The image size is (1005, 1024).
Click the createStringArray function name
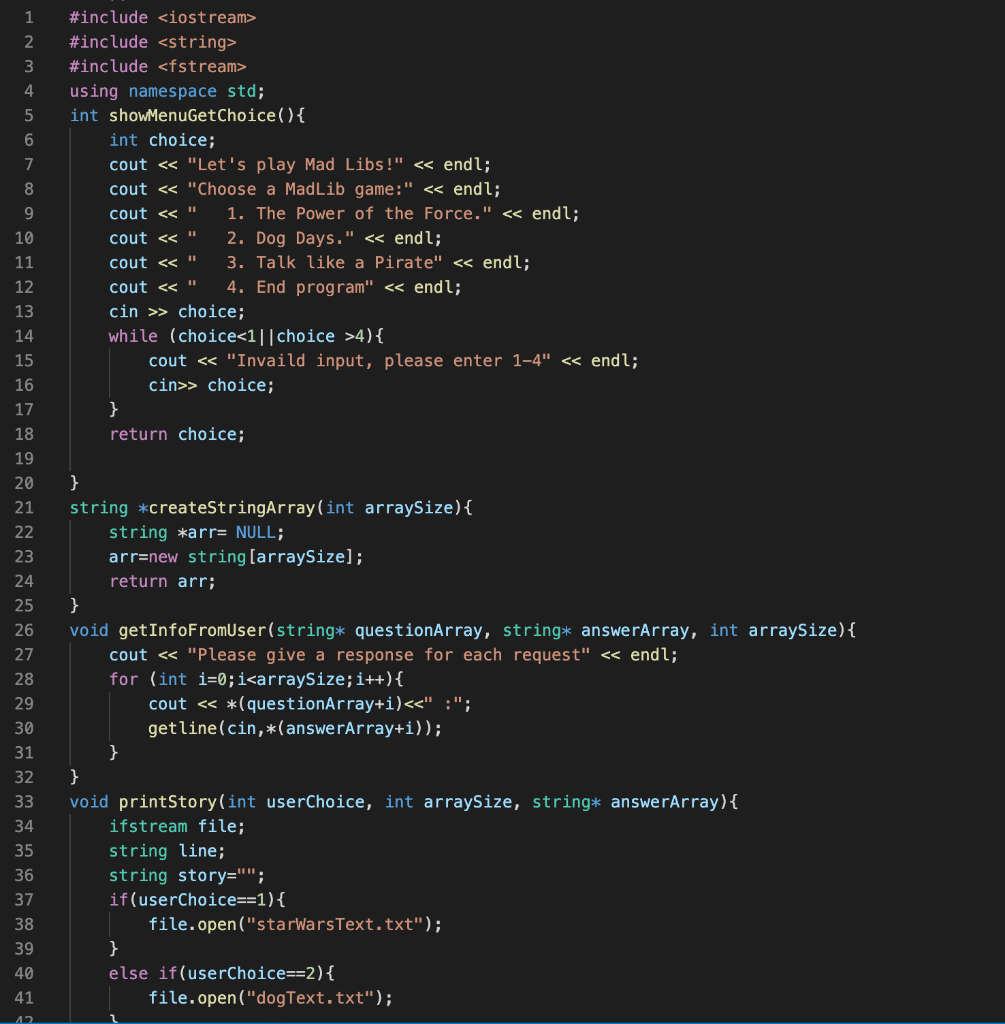point(232,507)
